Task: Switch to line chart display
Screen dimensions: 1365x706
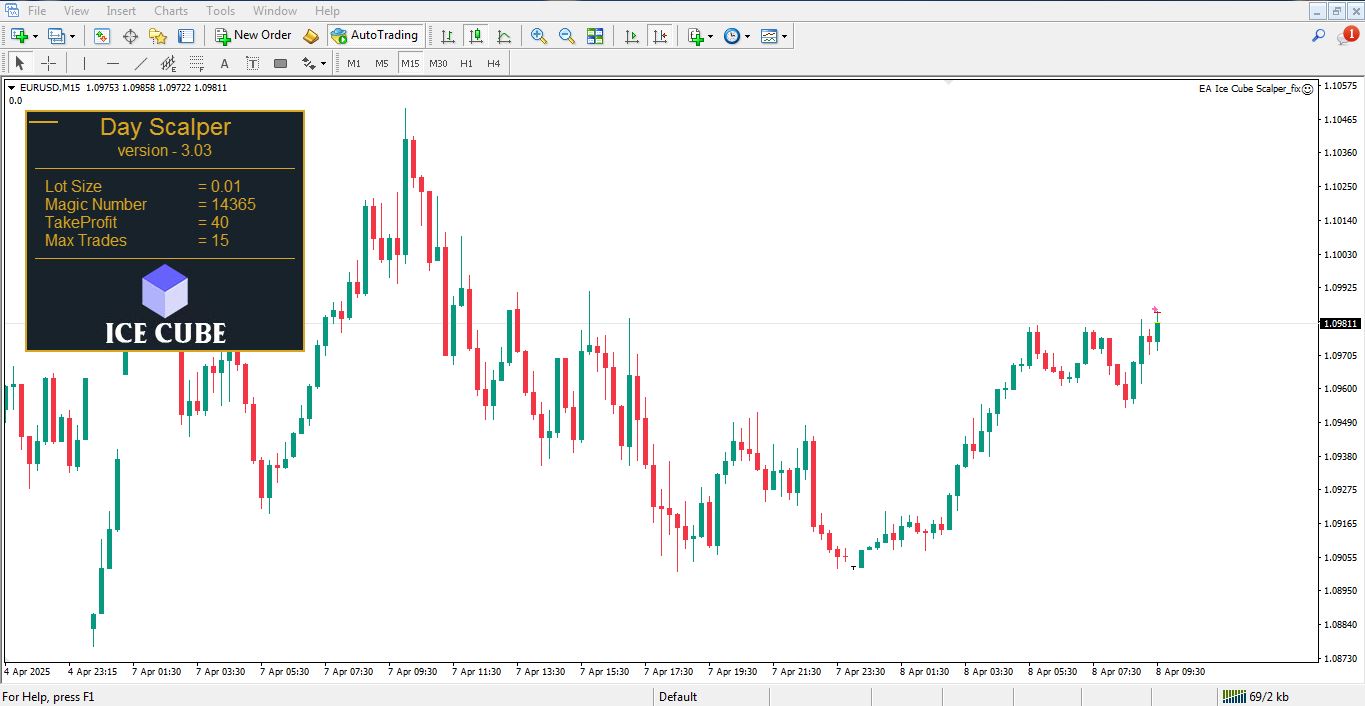Action: tap(504, 36)
